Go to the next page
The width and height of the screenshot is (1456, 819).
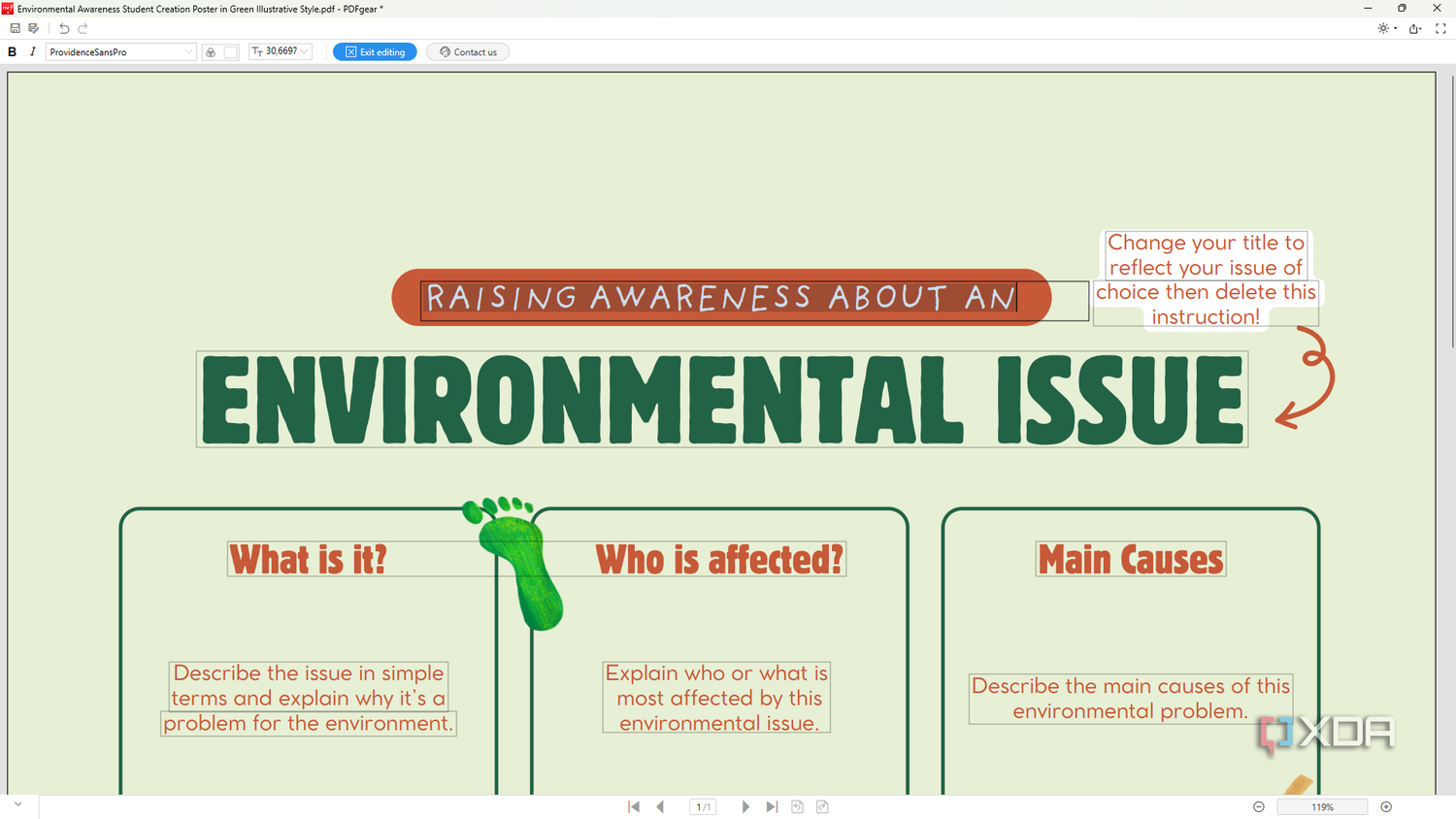pyautogui.click(x=745, y=807)
